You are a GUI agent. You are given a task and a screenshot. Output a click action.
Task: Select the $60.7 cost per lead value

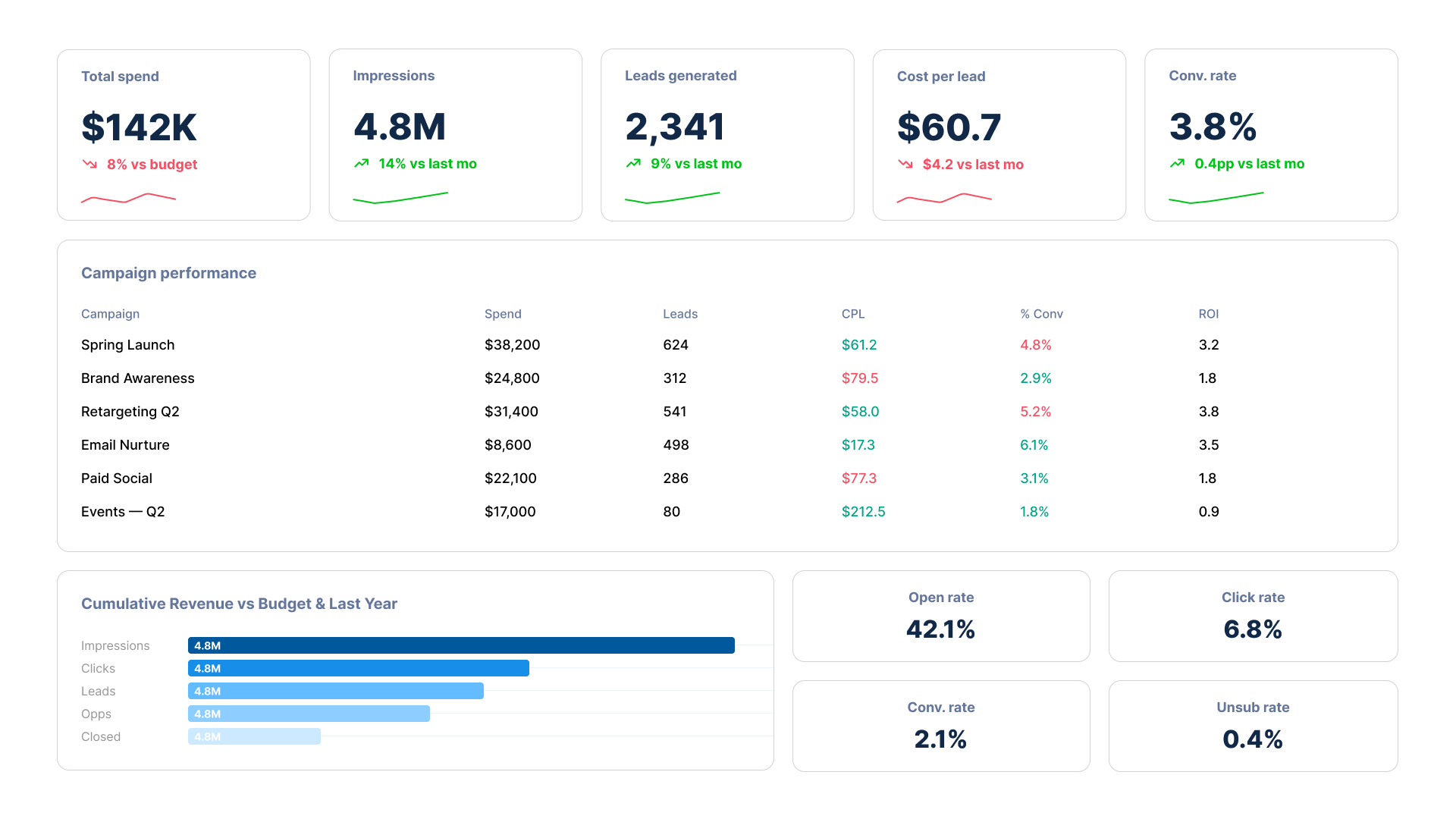pyautogui.click(x=949, y=127)
